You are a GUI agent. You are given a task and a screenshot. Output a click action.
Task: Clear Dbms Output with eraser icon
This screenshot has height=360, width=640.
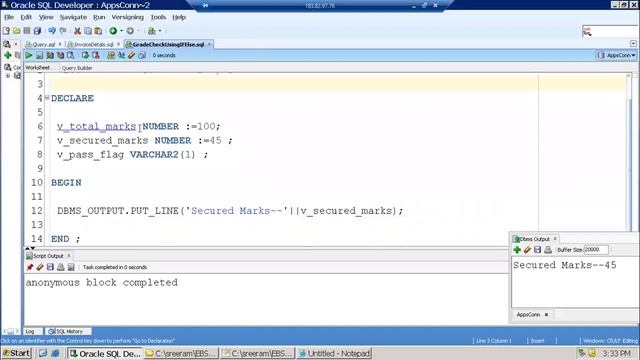pos(527,250)
